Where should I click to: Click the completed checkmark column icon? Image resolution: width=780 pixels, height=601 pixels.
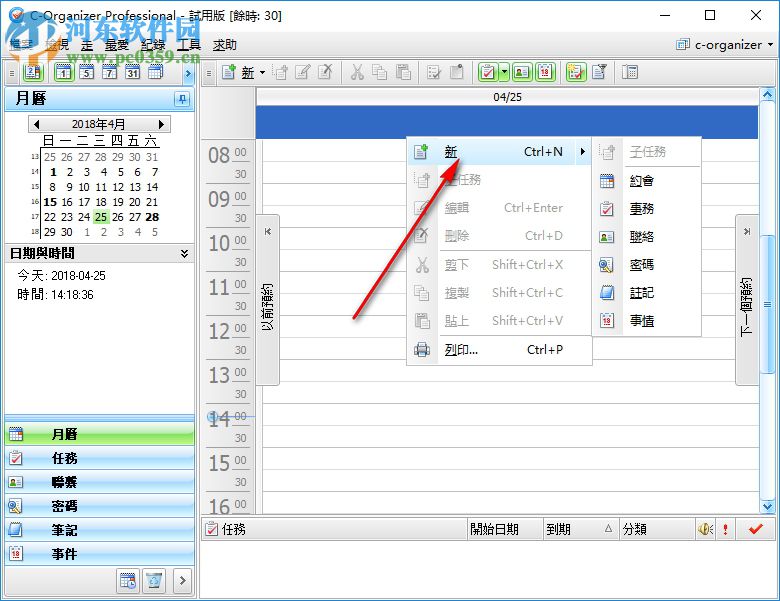tap(756, 529)
